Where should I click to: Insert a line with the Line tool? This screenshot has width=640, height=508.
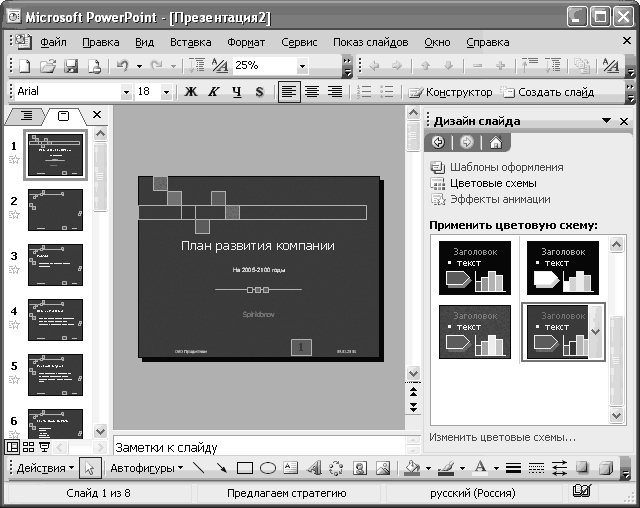tap(198, 468)
